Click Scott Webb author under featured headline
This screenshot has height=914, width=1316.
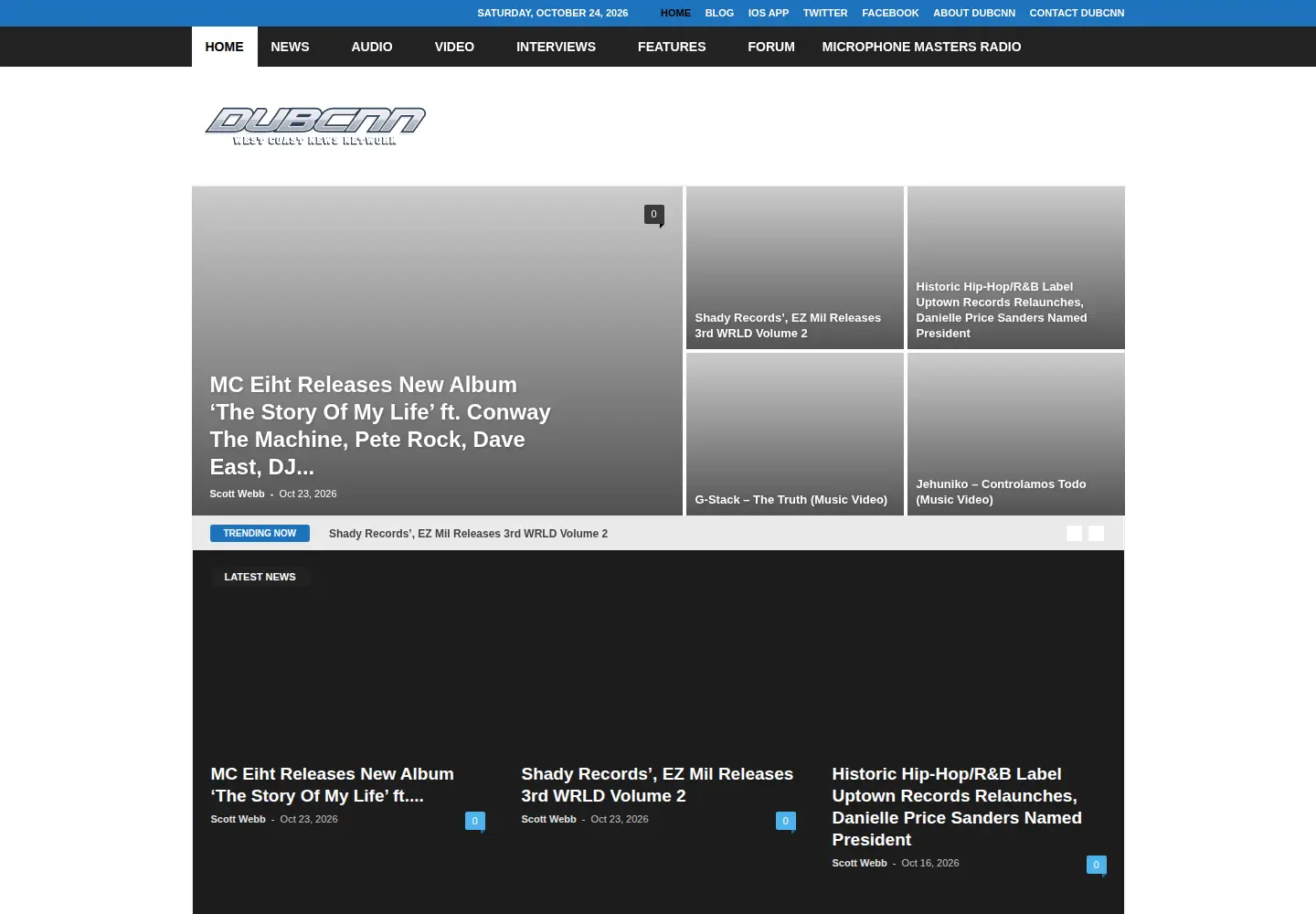pyautogui.click(x=237, y=494)
